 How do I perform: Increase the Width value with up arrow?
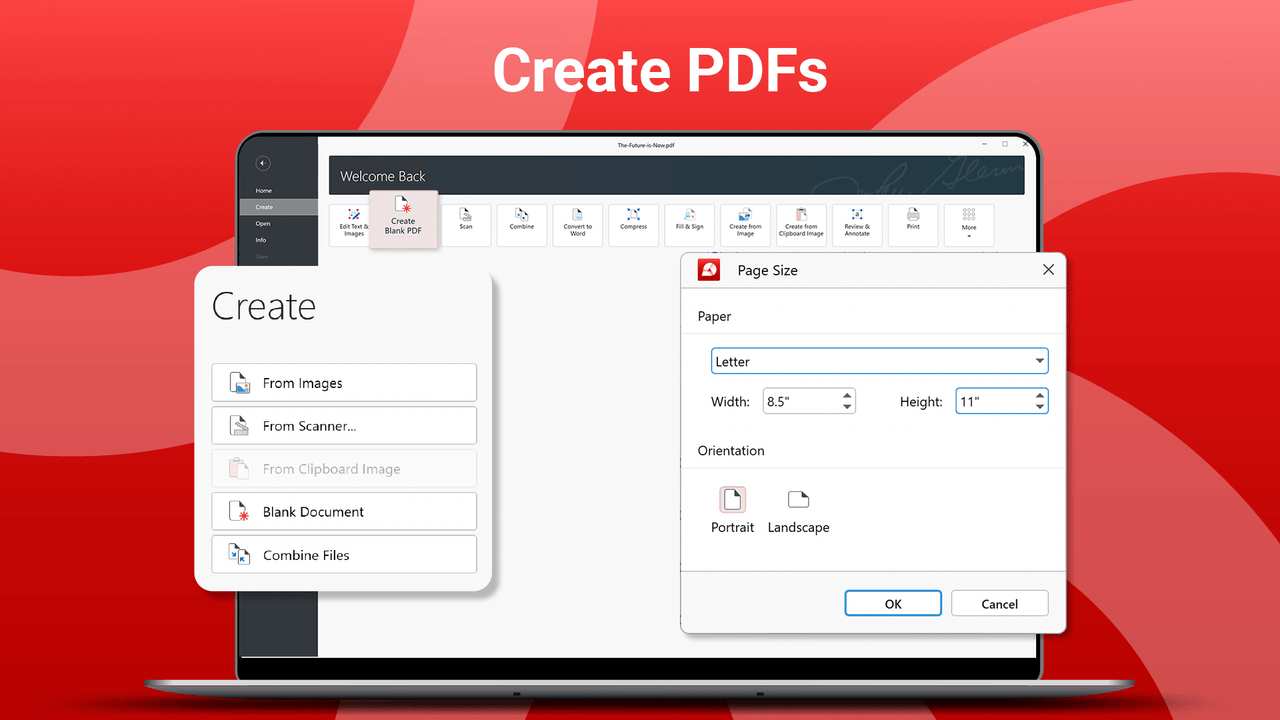click(848, 395)
